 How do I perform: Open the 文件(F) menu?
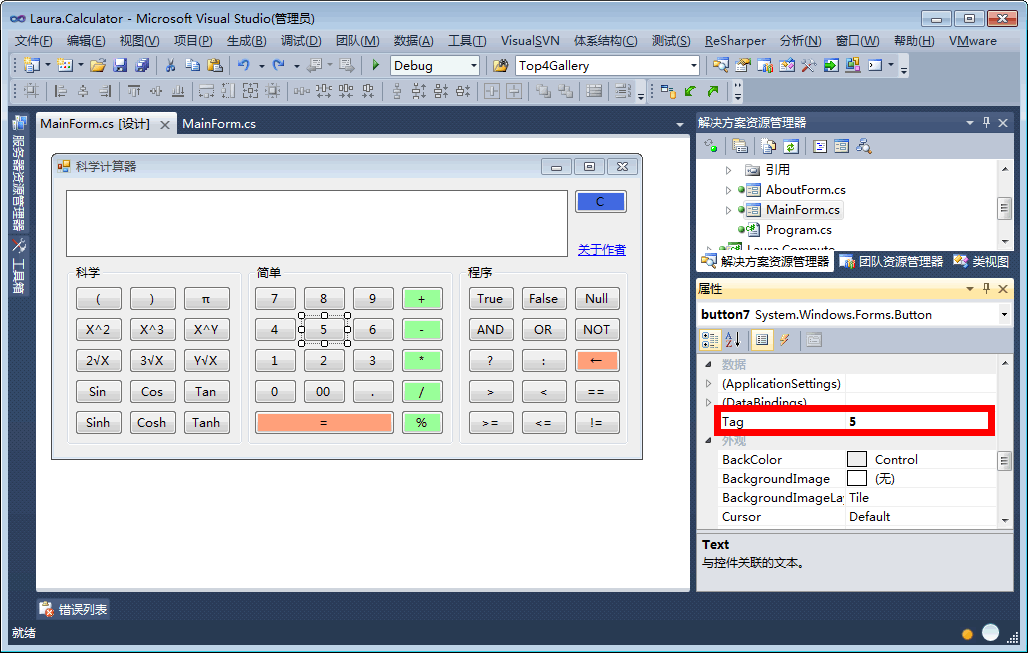pyautogui.click(x=33, y=41)
